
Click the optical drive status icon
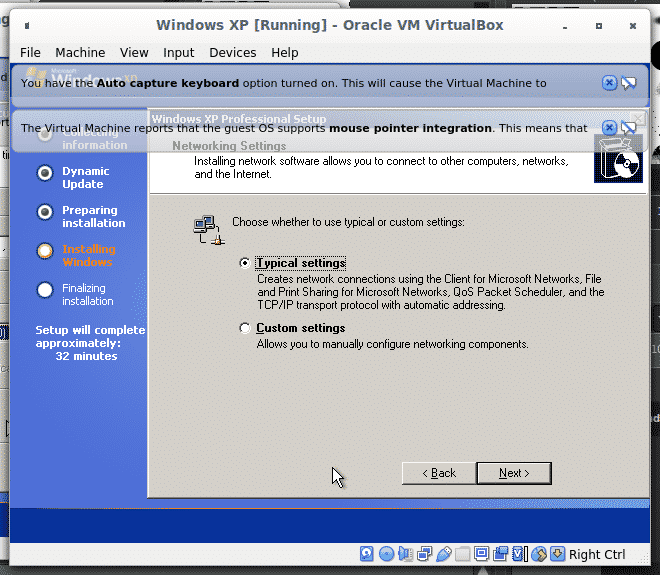click(386, 554)
